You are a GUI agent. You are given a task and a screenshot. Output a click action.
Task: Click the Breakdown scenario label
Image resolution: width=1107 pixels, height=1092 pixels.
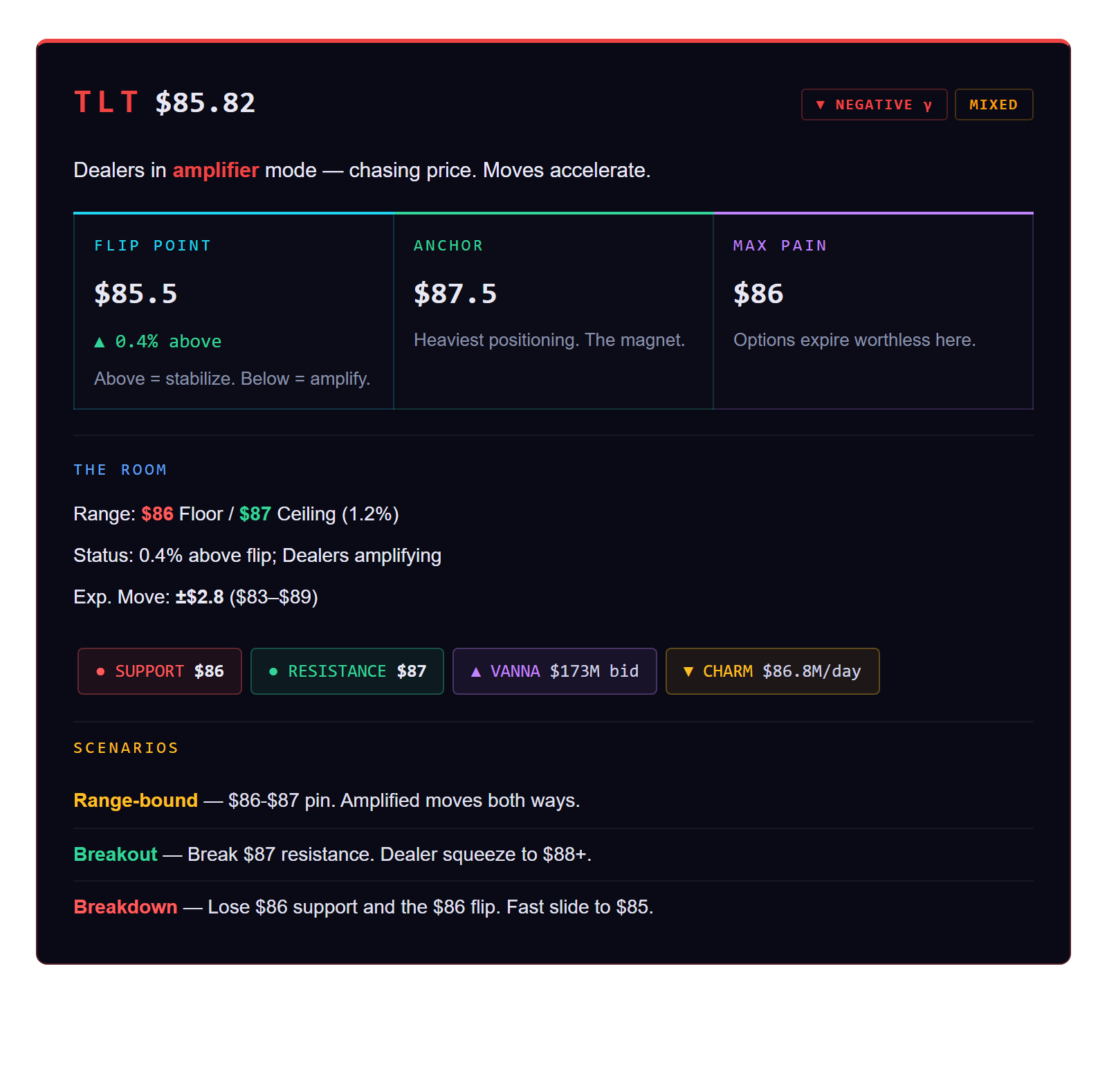point(126,907)
